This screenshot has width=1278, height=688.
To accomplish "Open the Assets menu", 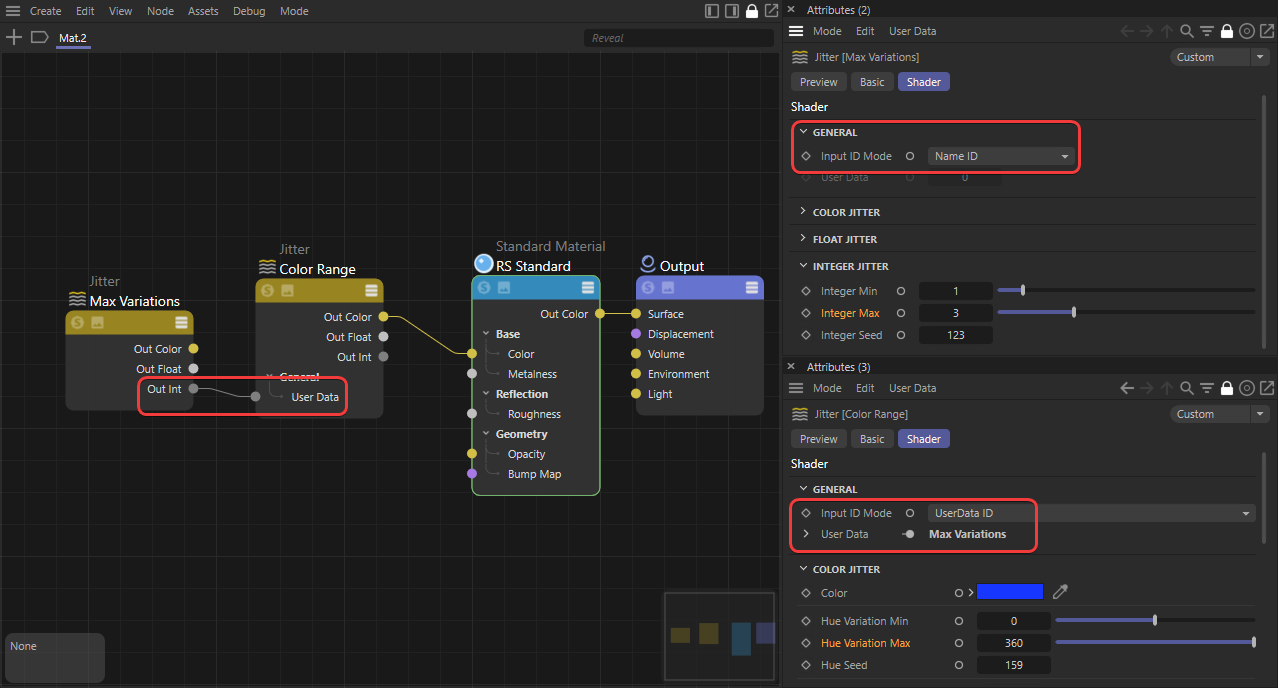I will (x=203, y=11).
